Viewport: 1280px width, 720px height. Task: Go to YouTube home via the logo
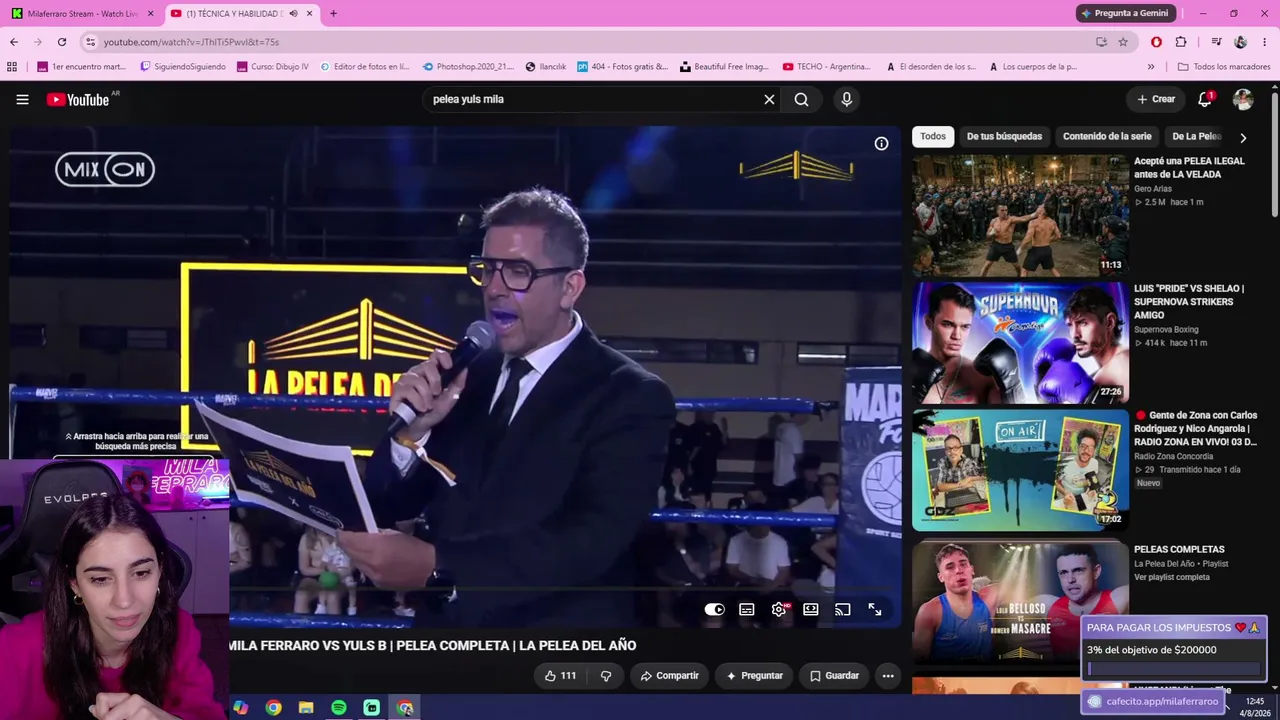coord(78,99)
